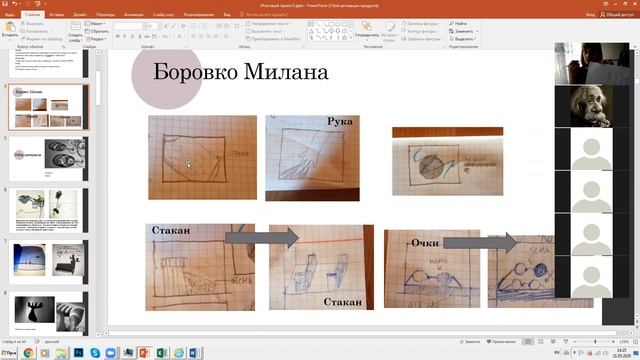Click the Einstein video participant tile
The image size is (640, 360).
pos(591,106)
